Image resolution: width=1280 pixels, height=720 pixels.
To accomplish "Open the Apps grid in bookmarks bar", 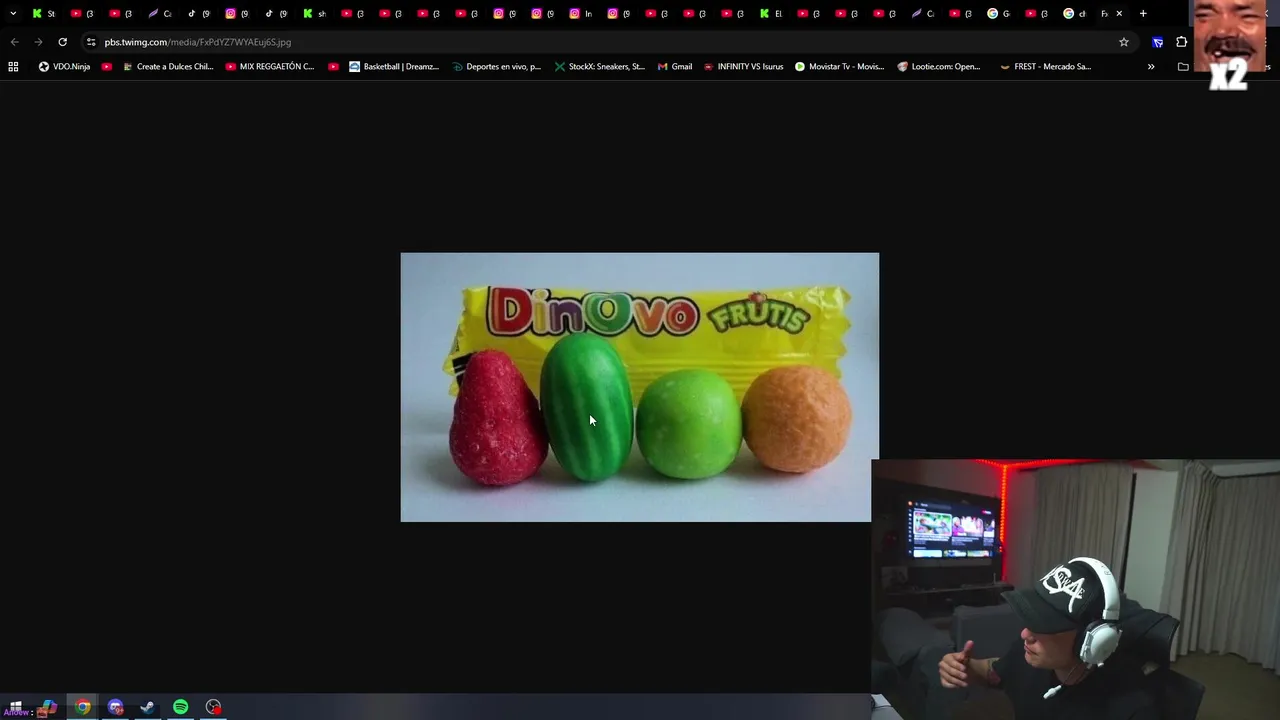I will tap(13, 67).
